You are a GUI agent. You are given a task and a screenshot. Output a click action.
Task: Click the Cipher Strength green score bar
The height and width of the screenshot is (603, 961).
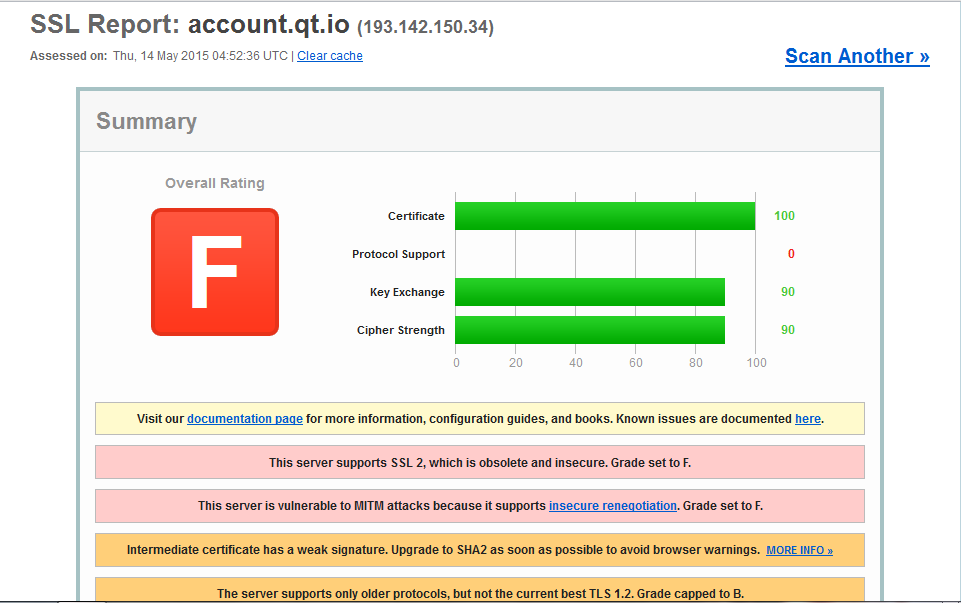click(590, 330)
